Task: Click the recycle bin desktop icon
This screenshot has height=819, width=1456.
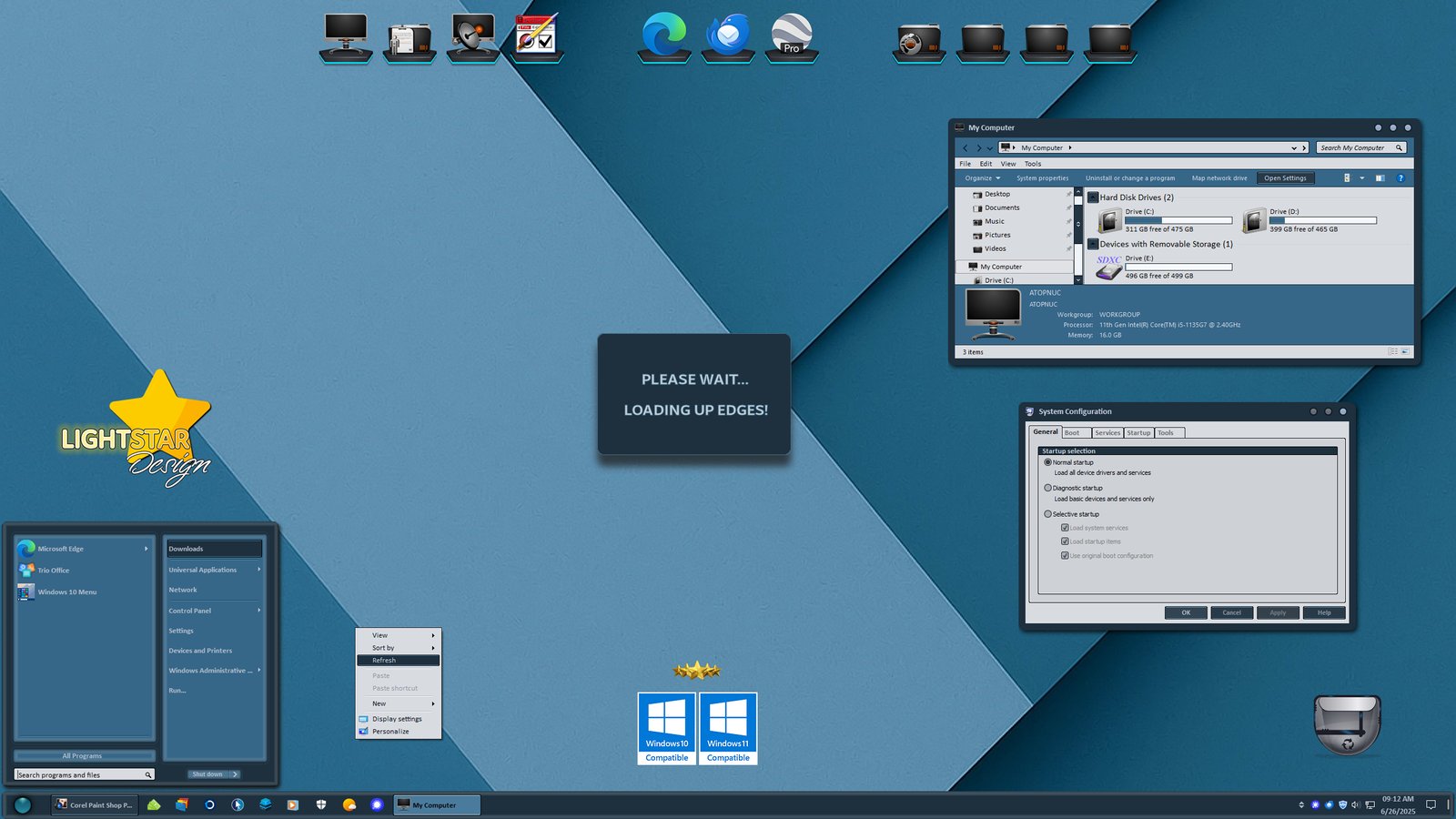Action: click(1347, 725)
